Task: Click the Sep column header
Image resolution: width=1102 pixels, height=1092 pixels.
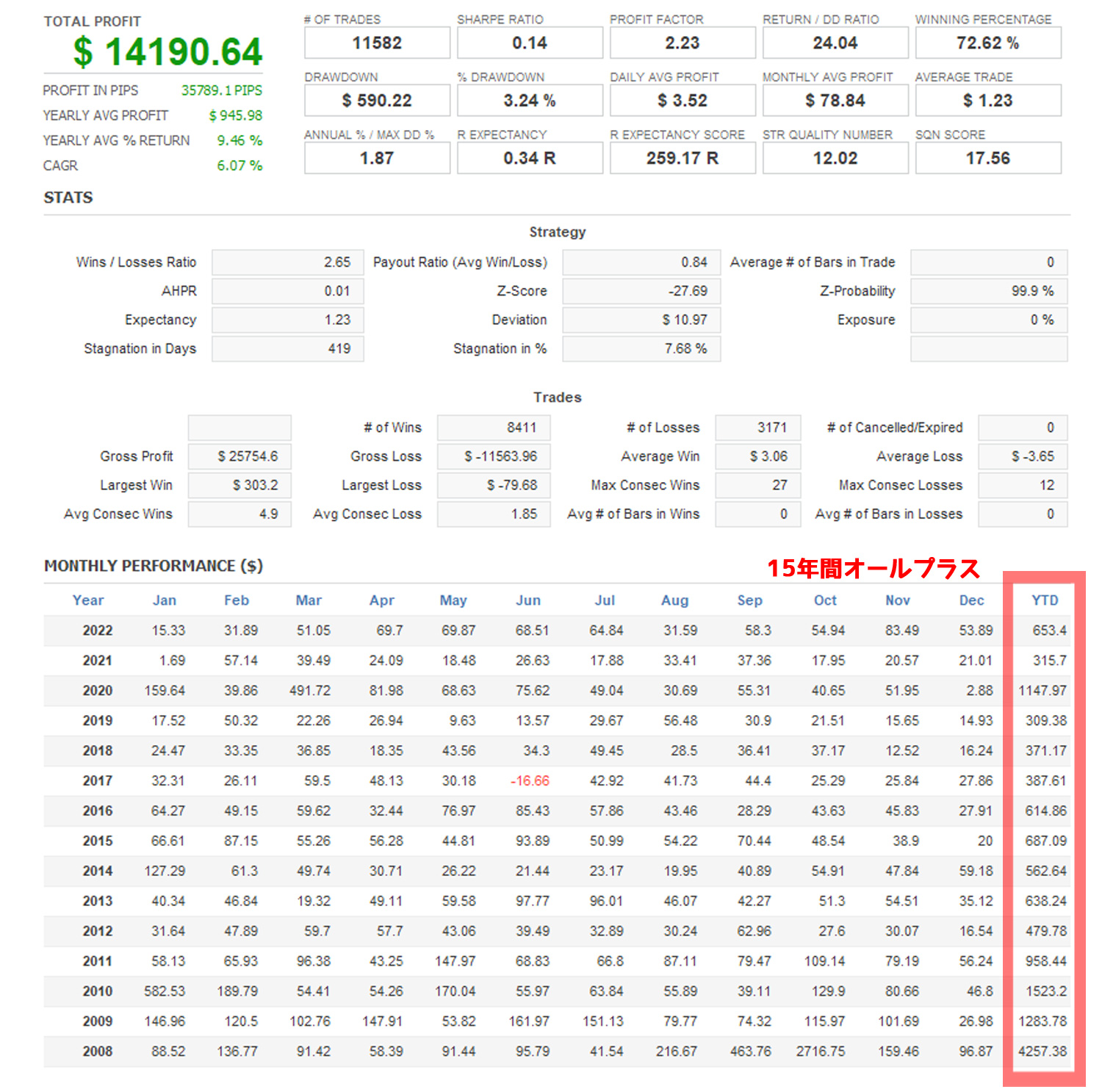Action: [x=749, y=600]
